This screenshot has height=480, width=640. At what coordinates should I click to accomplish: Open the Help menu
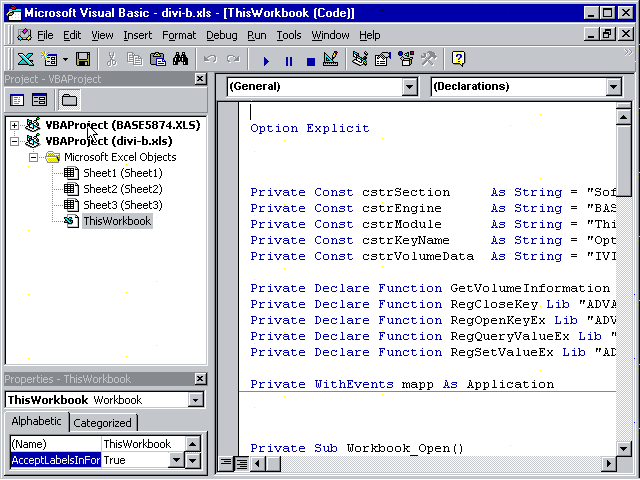pyautogui.click(x=369, y=36)
